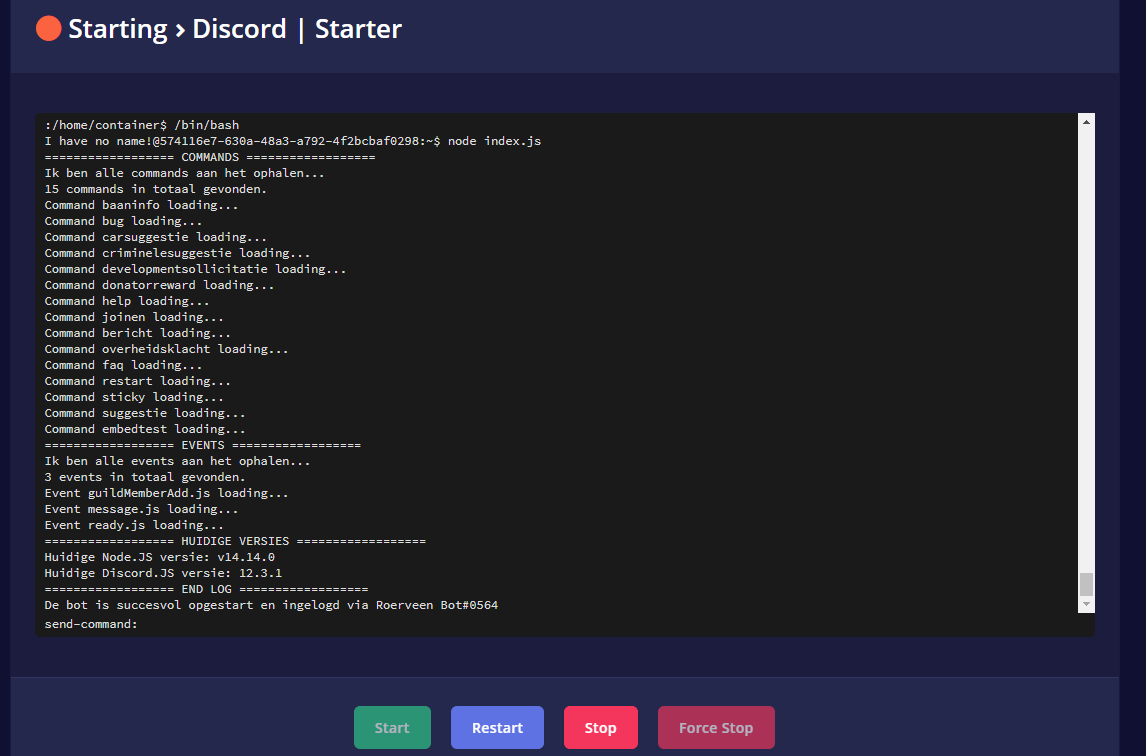
Task: Click the Force Stop button
Action: [716, 727]
